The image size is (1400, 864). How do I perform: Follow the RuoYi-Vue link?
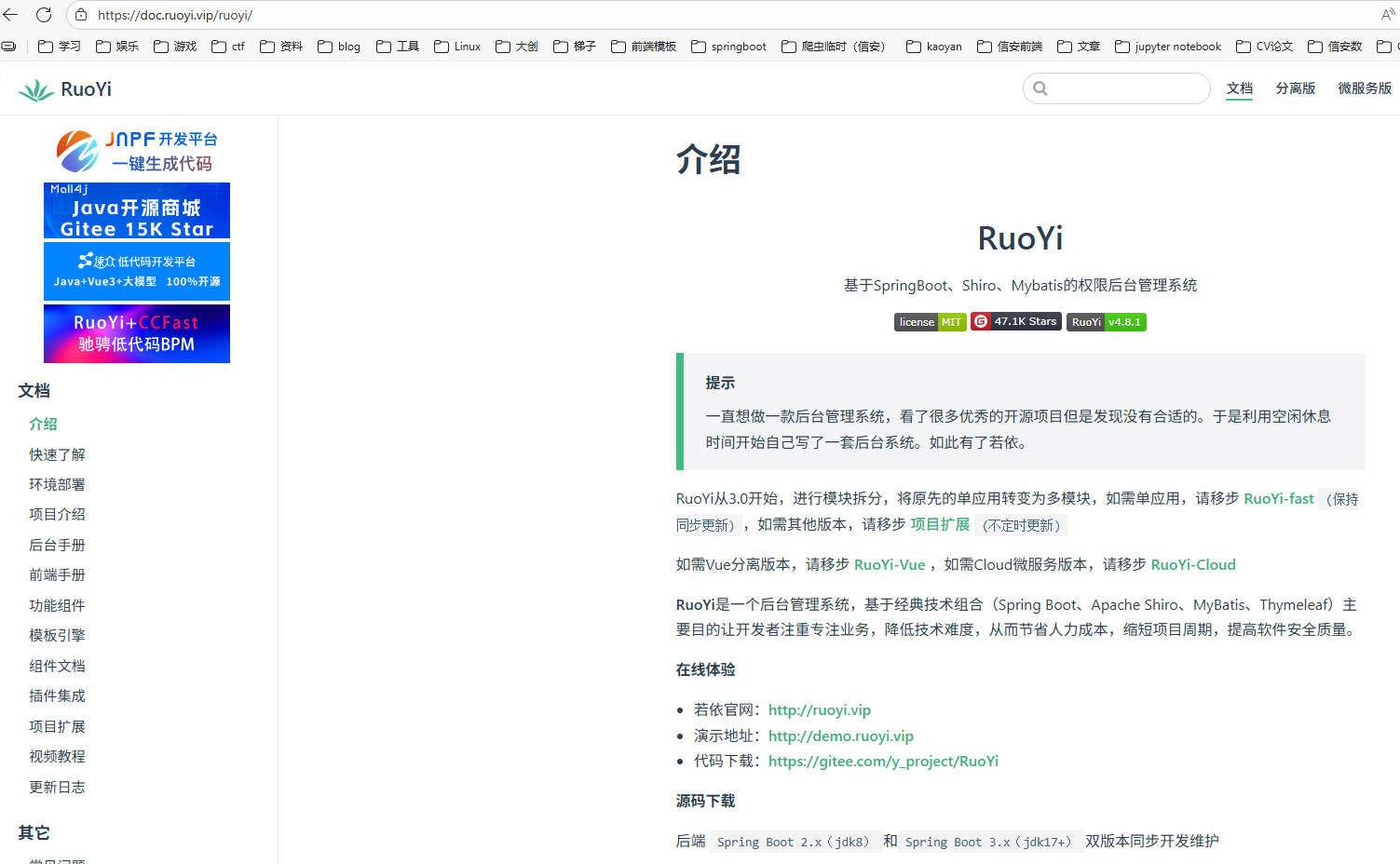tap(890, 565)
